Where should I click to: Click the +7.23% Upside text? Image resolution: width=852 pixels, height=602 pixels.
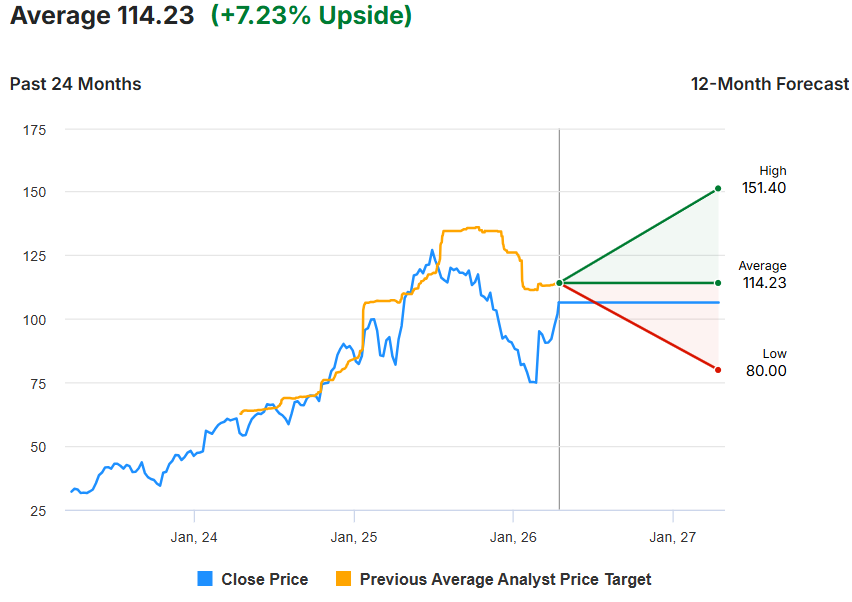[311, 17]
